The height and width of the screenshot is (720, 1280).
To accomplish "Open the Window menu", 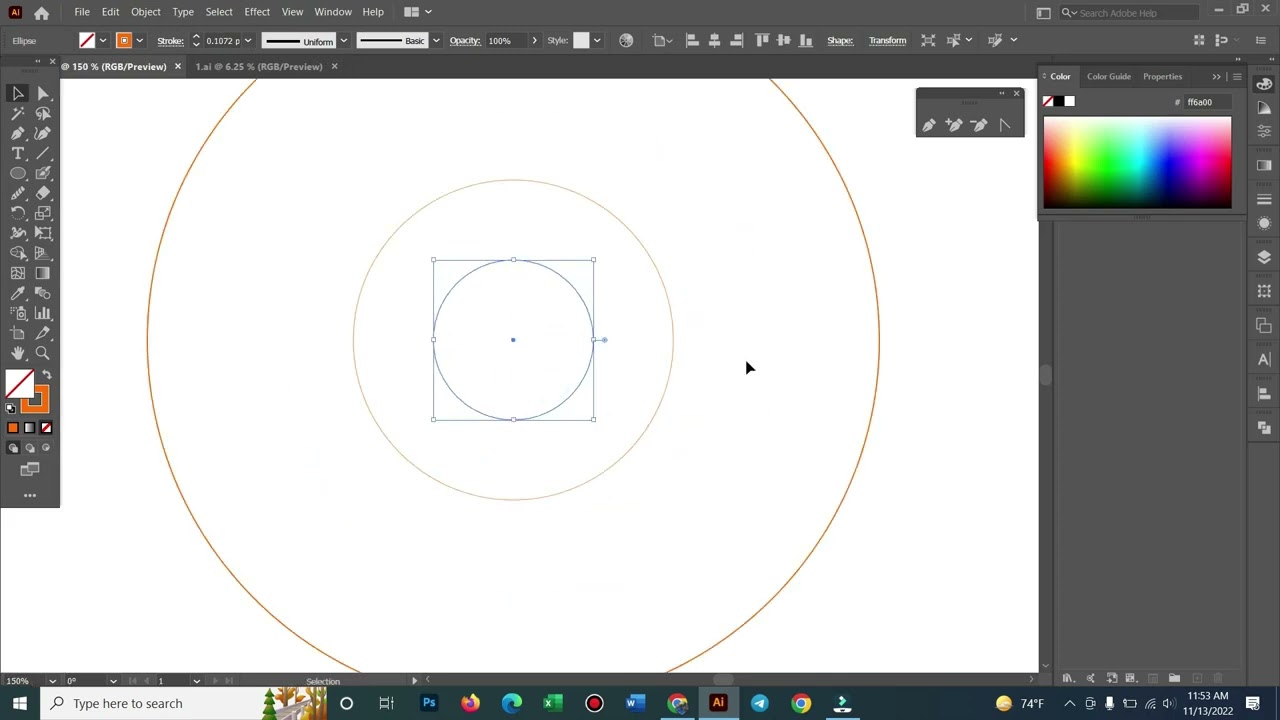I will point(333,12).
